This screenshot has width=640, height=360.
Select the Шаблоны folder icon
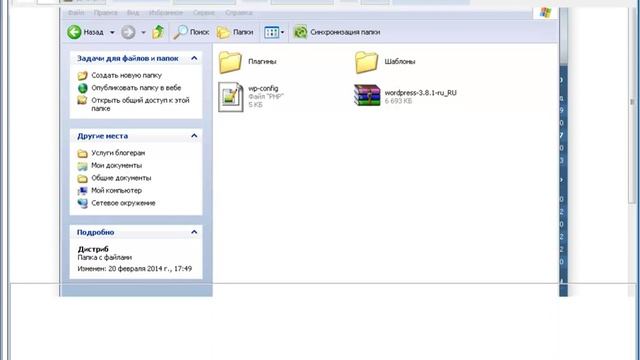point(366,62)
